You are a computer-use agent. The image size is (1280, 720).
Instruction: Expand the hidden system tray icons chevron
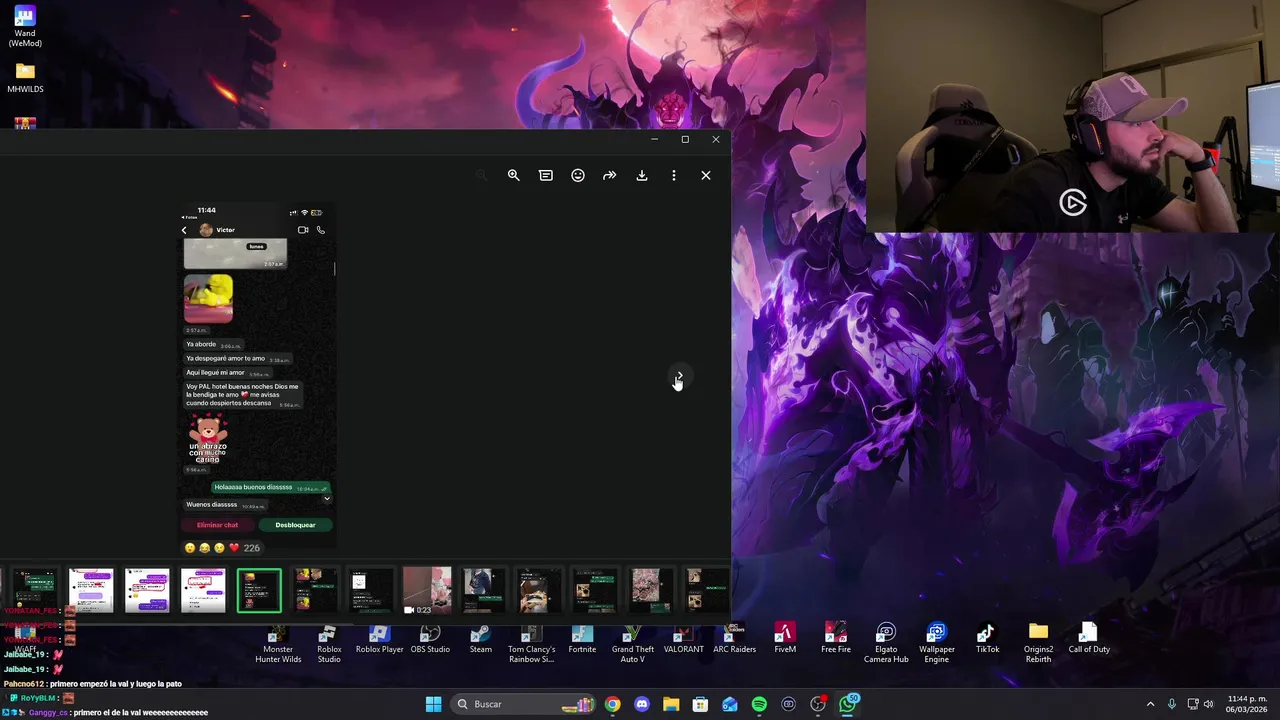(x=1150, y=704)
